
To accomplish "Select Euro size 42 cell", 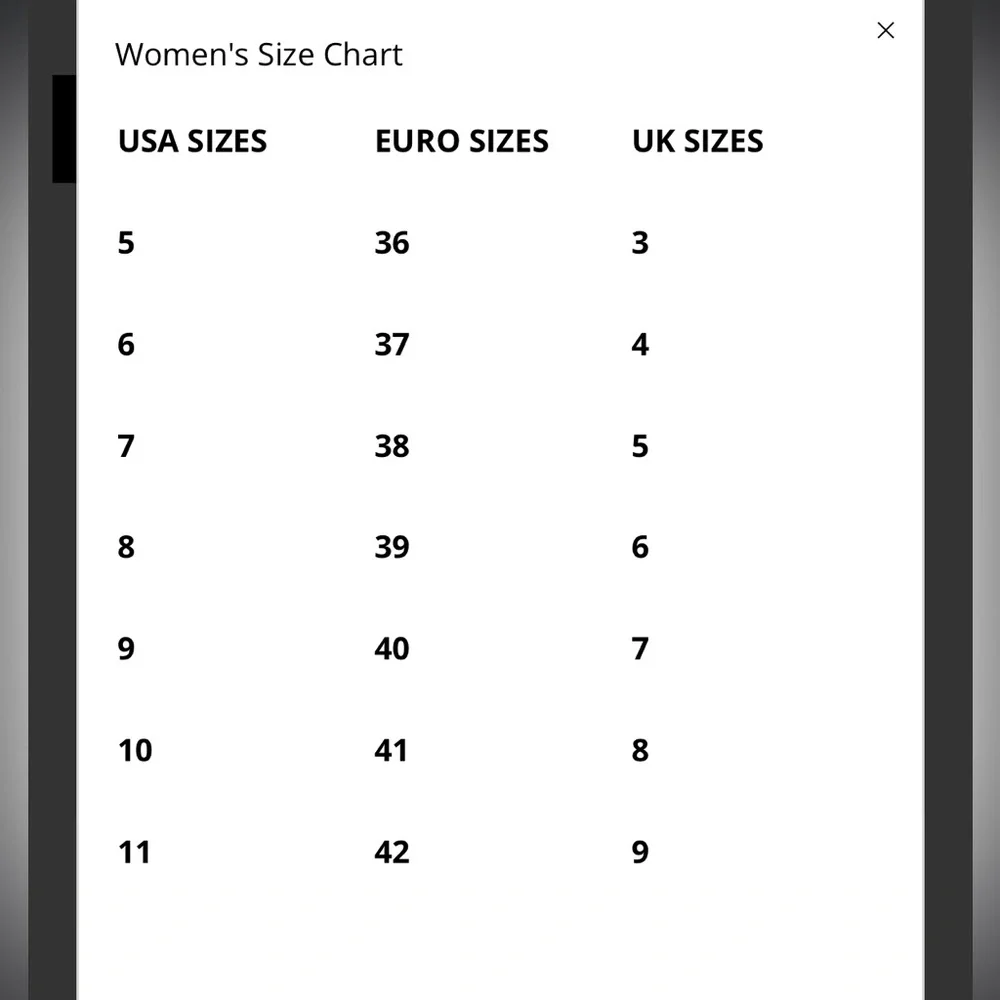I will [x=392, y=852].
